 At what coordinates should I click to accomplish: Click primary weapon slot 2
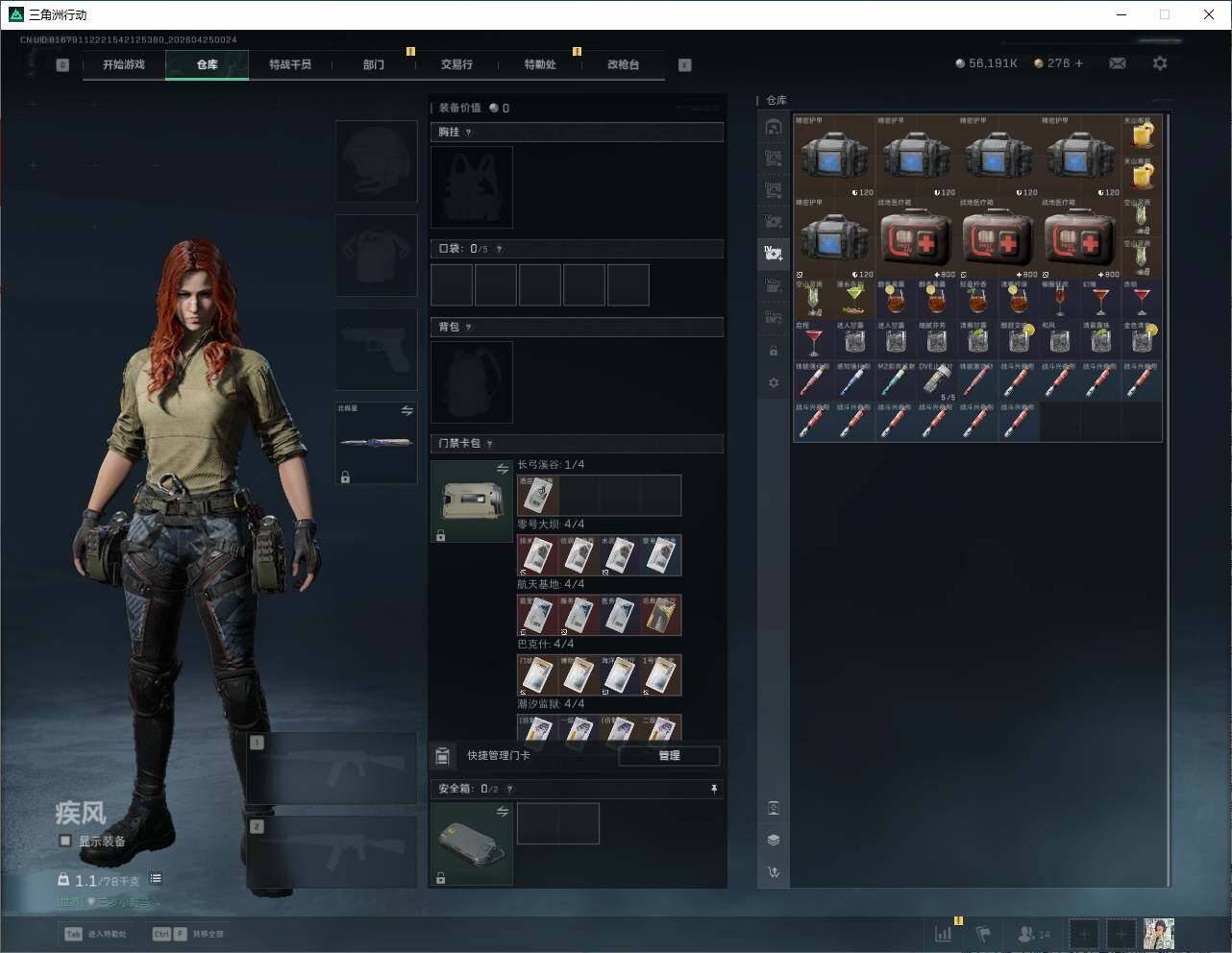pos(333,852)
